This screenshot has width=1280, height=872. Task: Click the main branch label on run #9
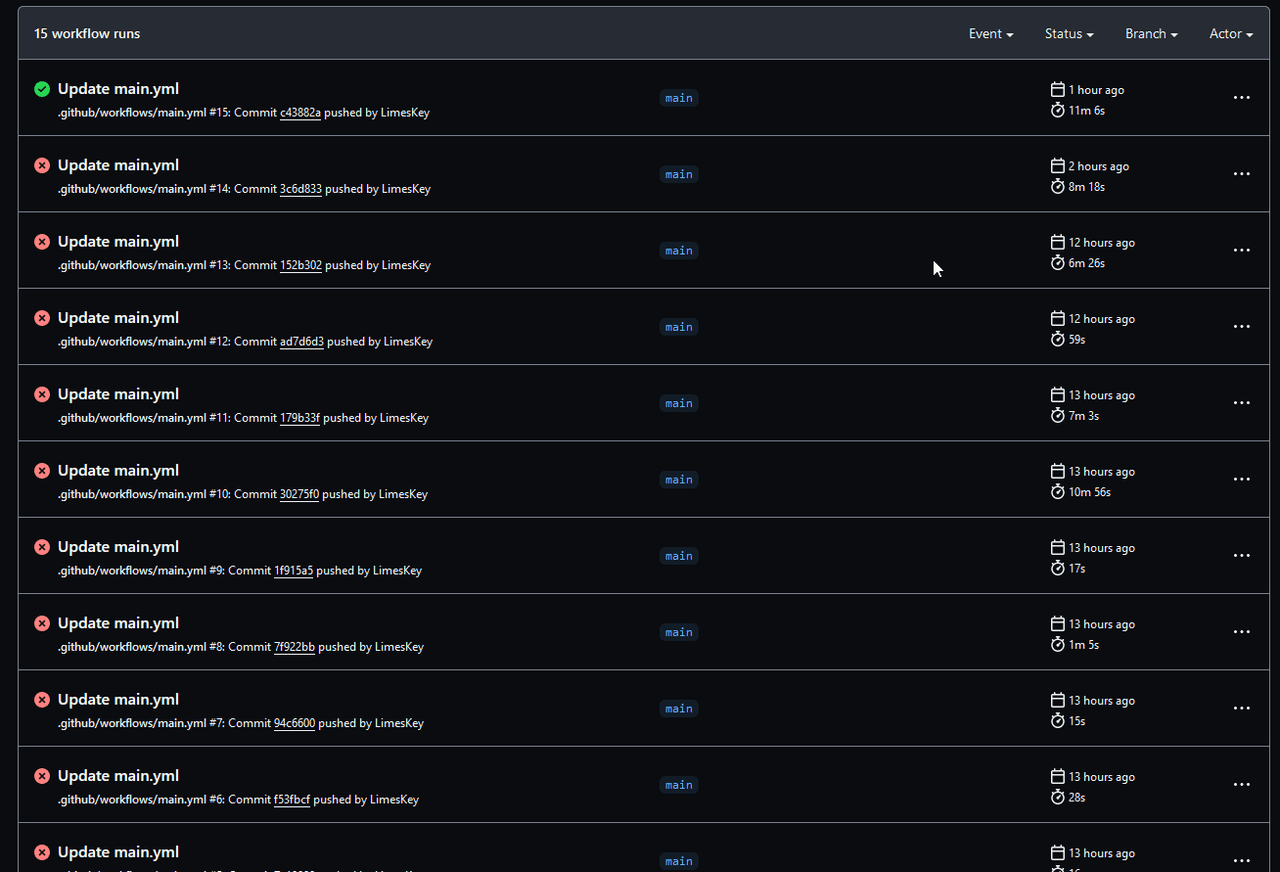(679, 556)
